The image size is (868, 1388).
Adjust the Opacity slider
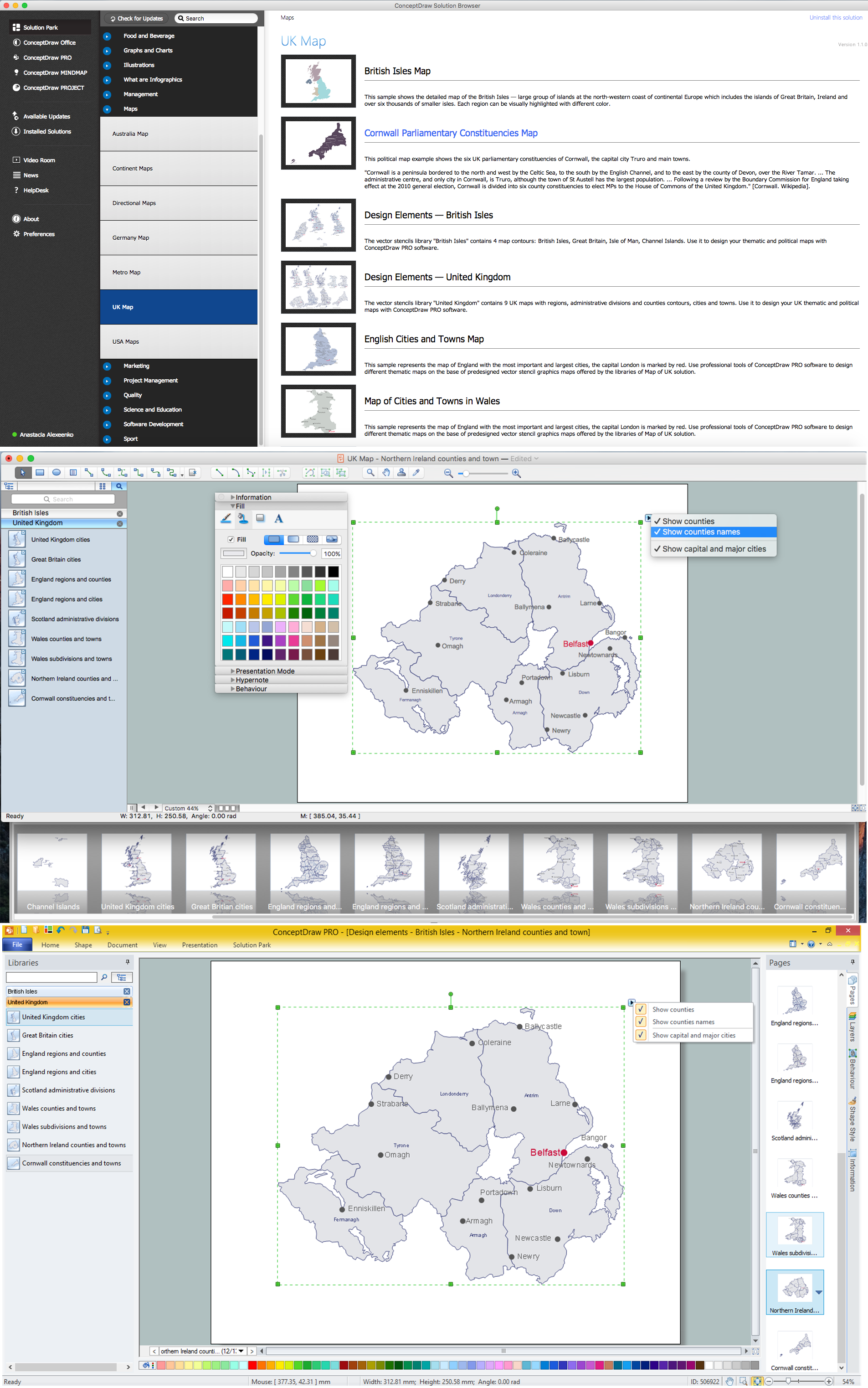pyautogui.click(x=298, y=553)
